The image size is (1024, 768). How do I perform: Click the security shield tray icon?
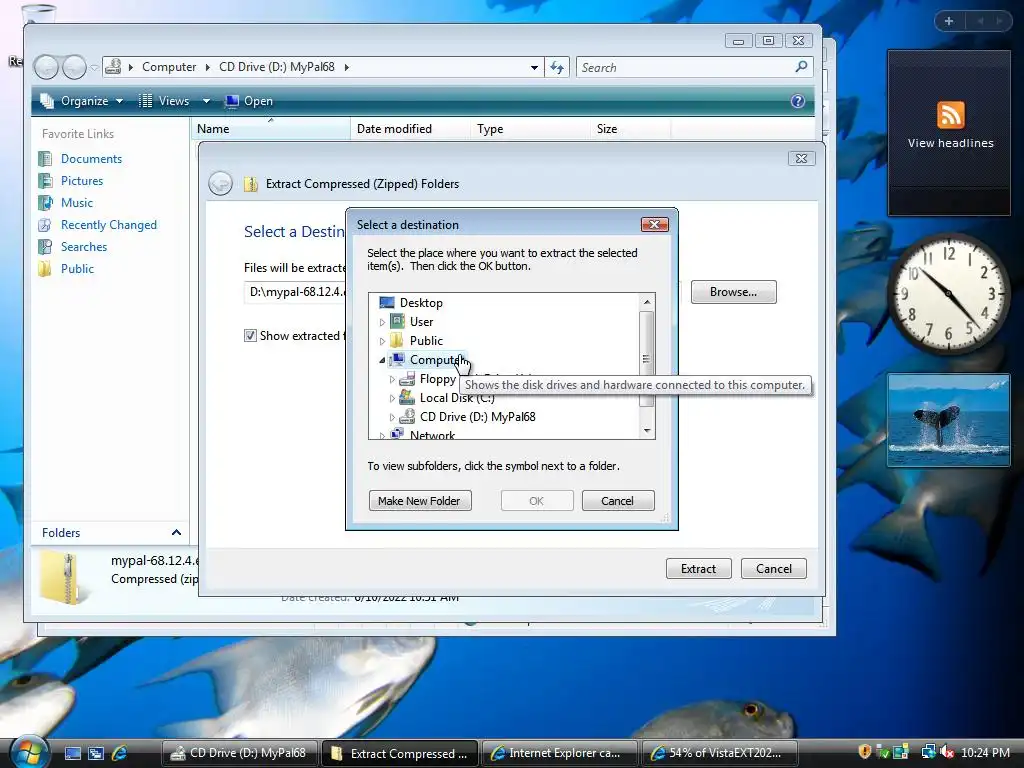pos(865,752)
